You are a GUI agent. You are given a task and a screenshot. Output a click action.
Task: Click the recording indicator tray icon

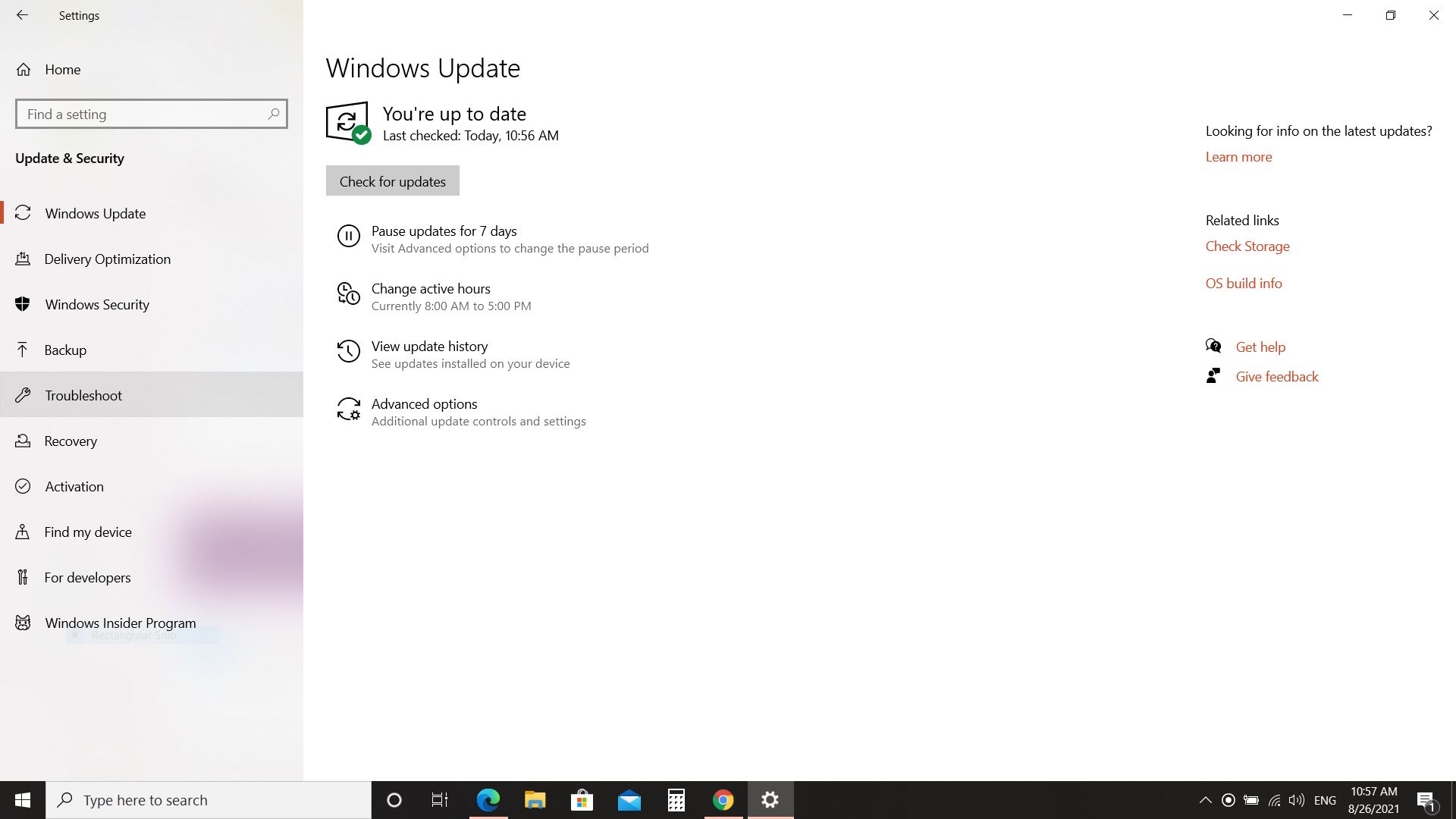pos(1228,800)
